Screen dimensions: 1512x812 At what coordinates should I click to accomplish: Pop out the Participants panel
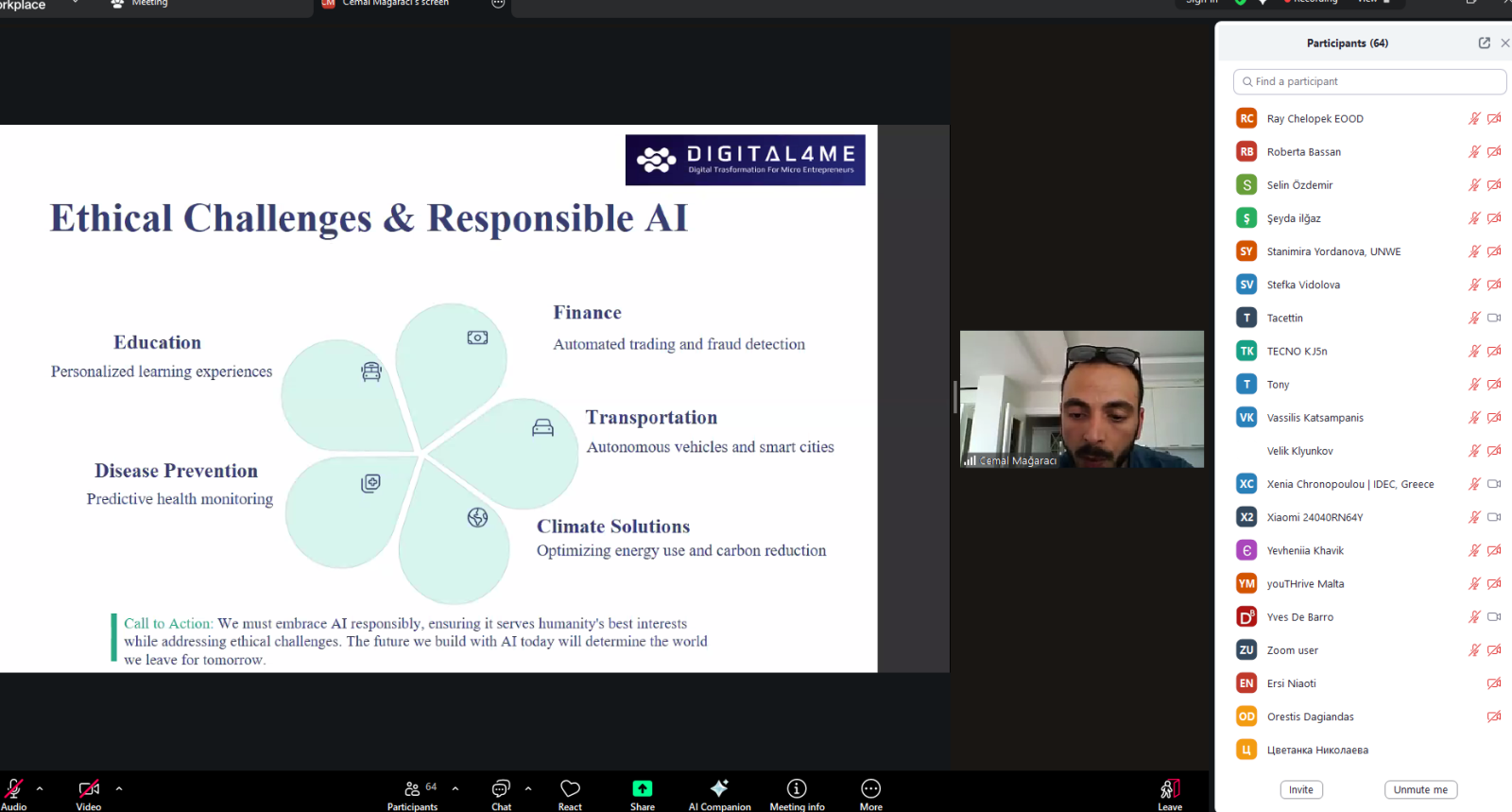point(1484,43)
